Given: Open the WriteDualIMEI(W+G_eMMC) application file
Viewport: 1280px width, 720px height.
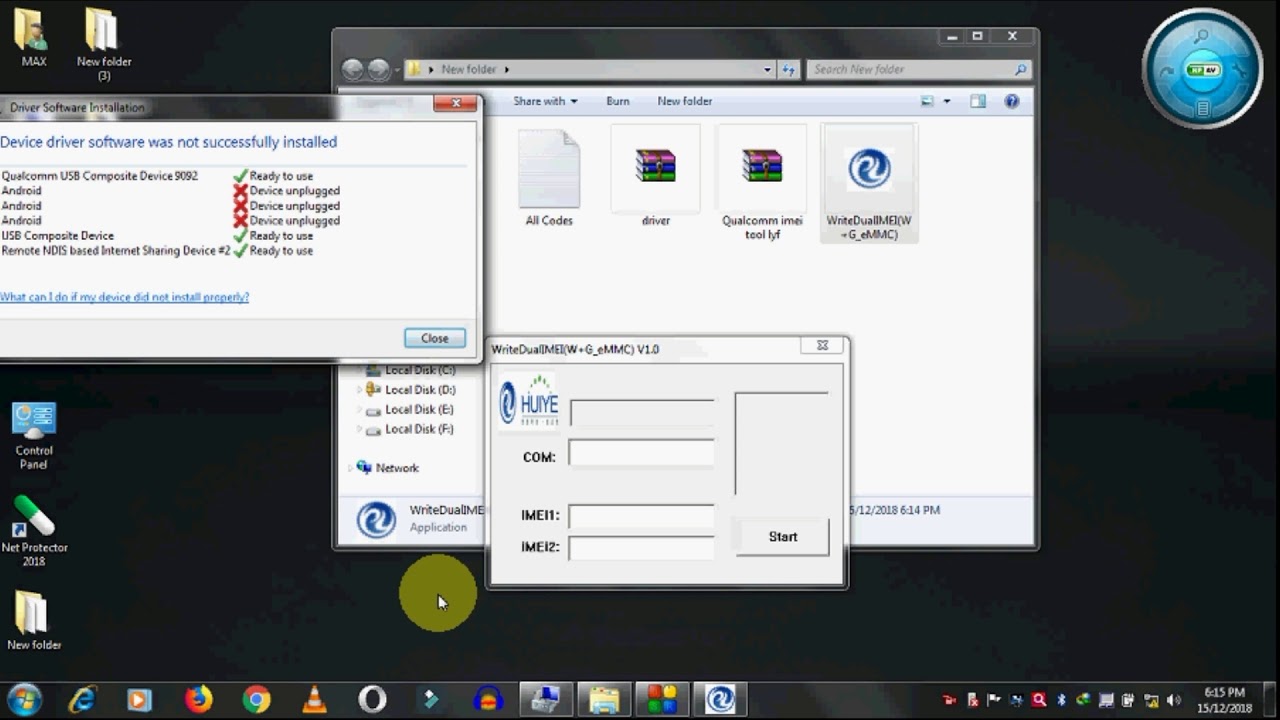Looking at the screenshot, I should click(868, 183).
